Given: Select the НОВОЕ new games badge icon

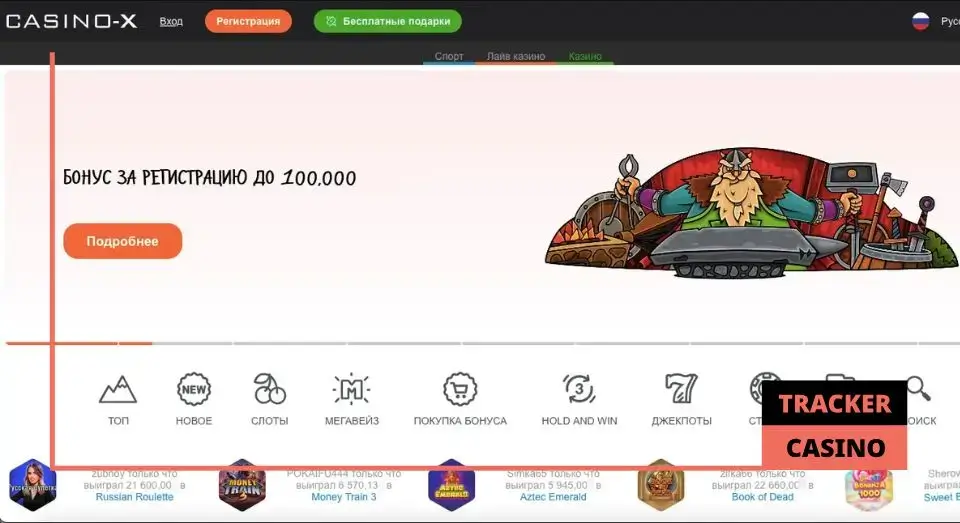Looking at the screenshot, I should [193, 389].
